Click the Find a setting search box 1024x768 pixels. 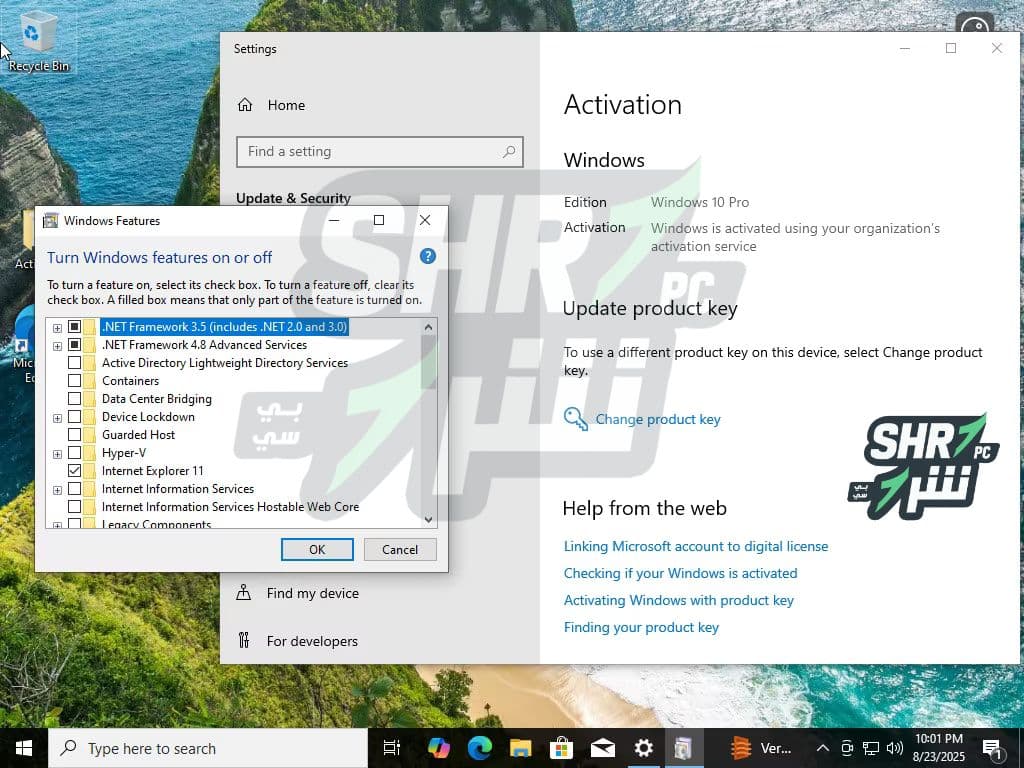379,152
